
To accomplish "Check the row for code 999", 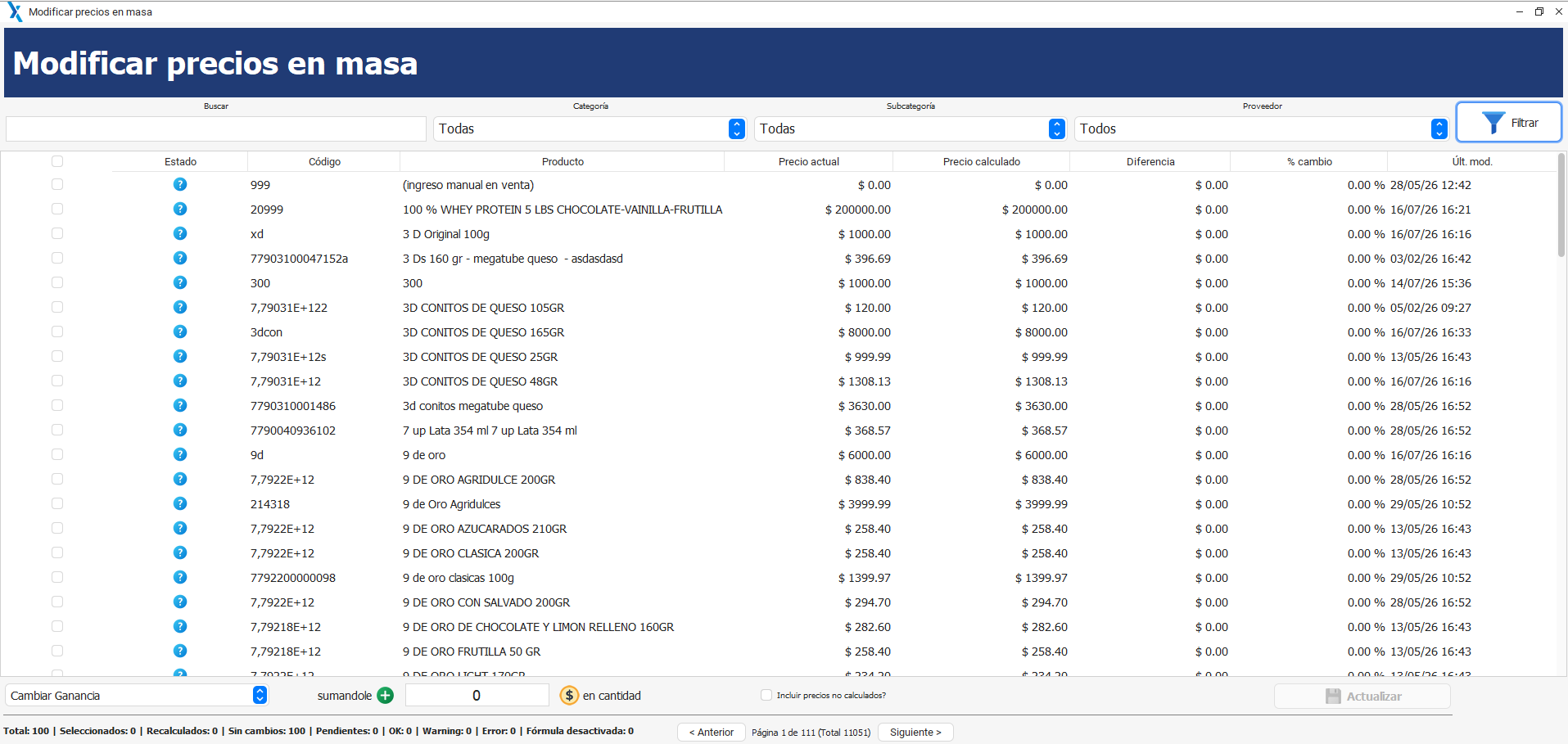I will point(57,184).
